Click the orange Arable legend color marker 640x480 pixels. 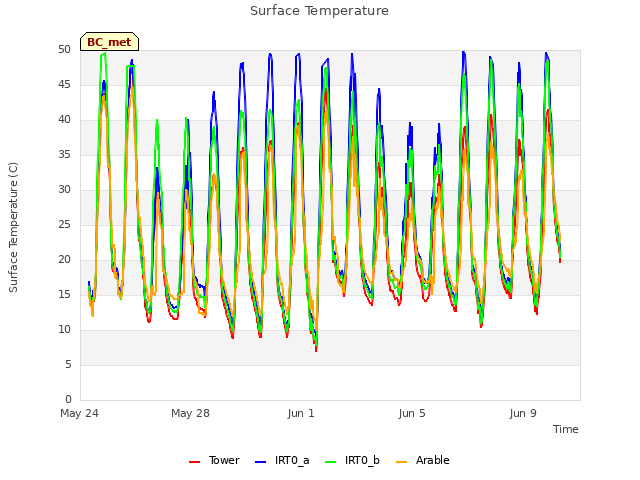pos(402,462)
